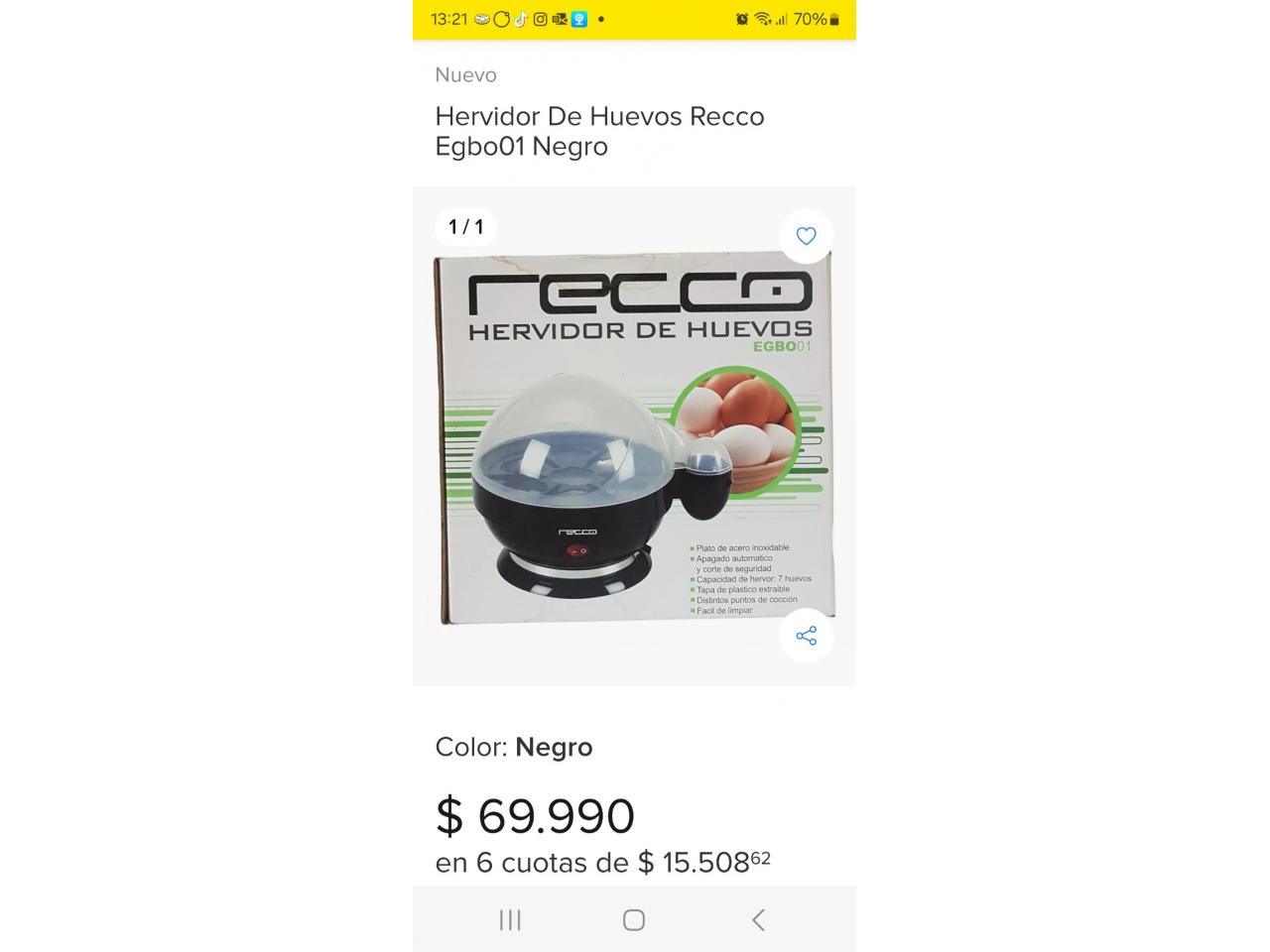Tap the Android home button
This screenshot has height=952, width=1270.
(634, 920)
